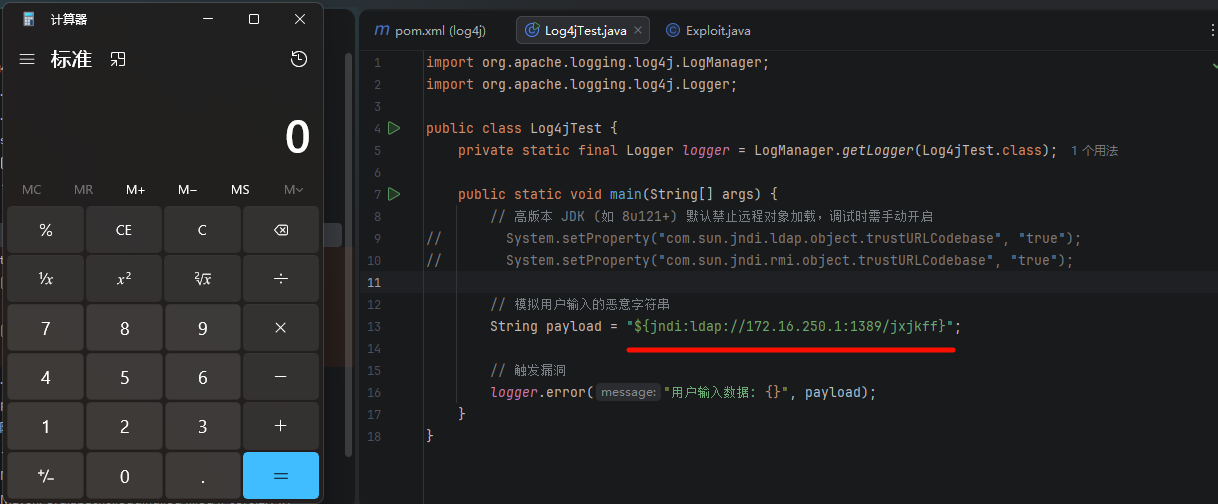Open the M memory list dropdown
1218x504 pixels.
293,189
